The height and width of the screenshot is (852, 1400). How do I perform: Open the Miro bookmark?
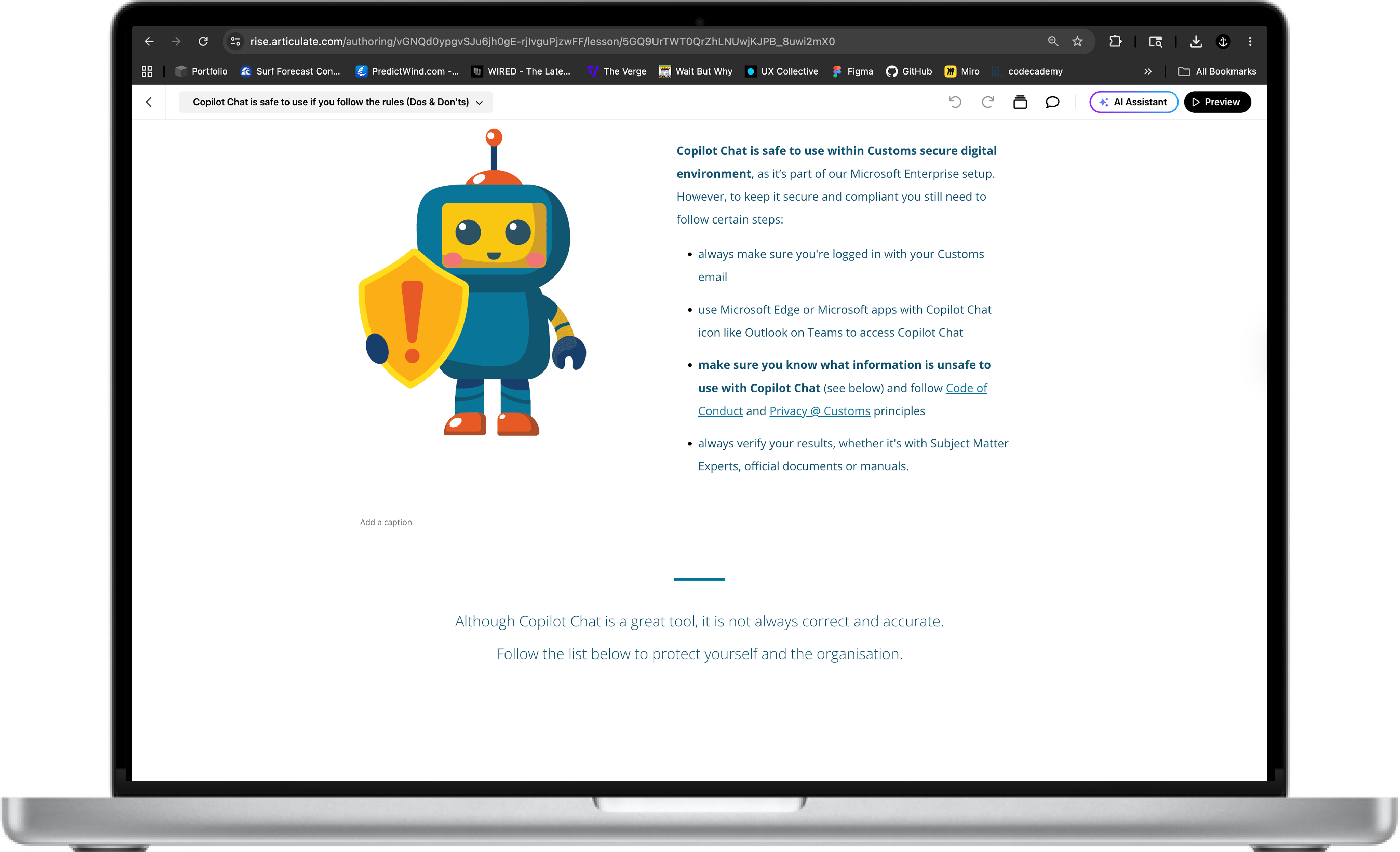(x=962, y=71)
